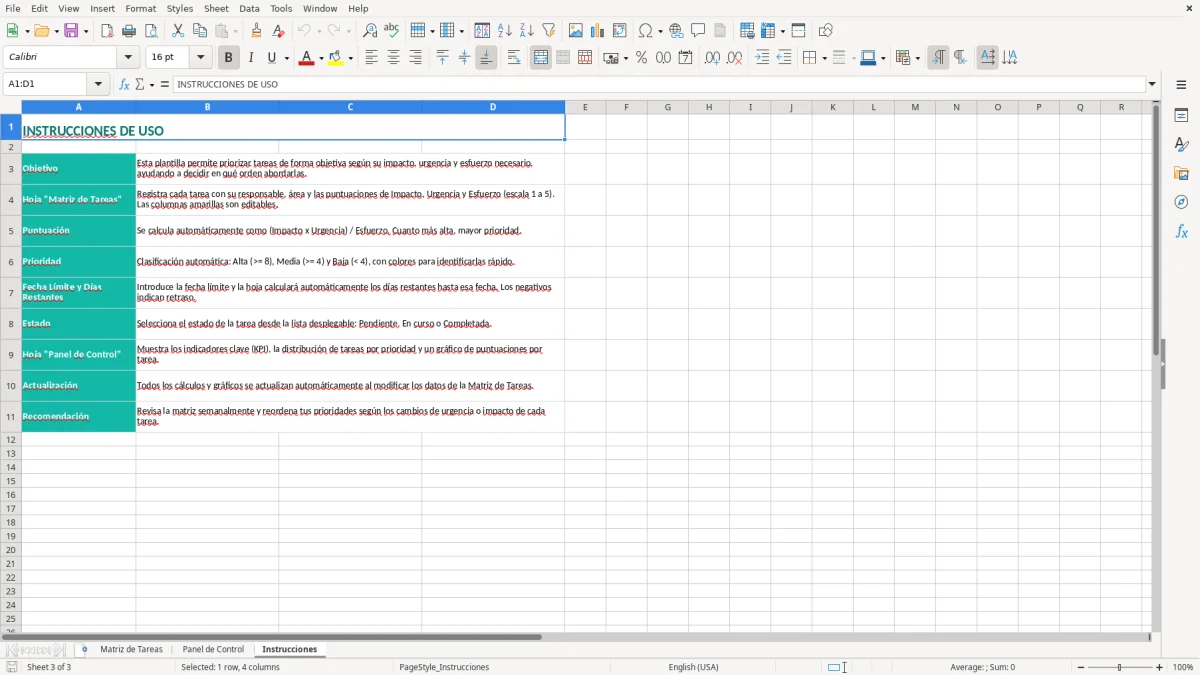The width and height of the screenshot is (1200, 675).
Task: Apply the yellow background color
Action: tap(336, 58)
